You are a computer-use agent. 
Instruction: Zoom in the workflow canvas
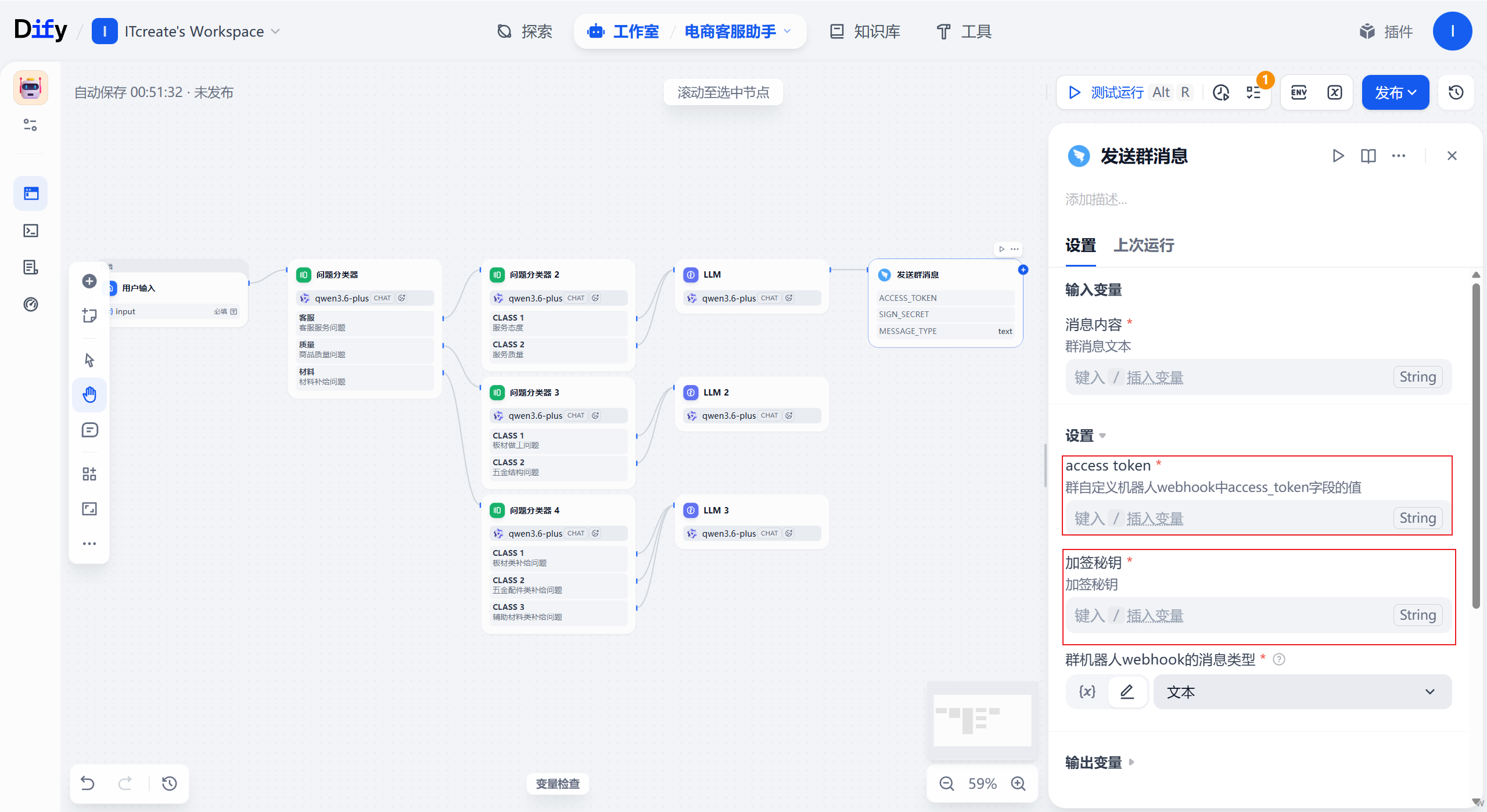coord(1018,784)
